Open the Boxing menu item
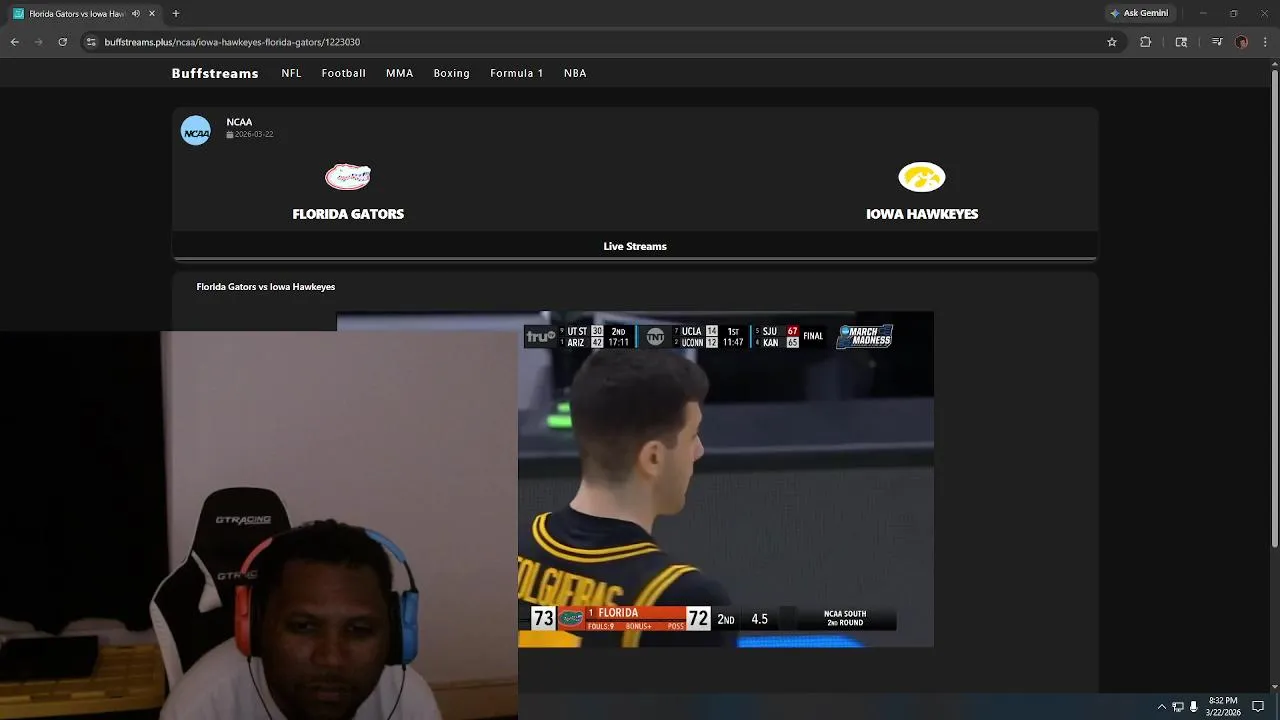 coord(452,73)
